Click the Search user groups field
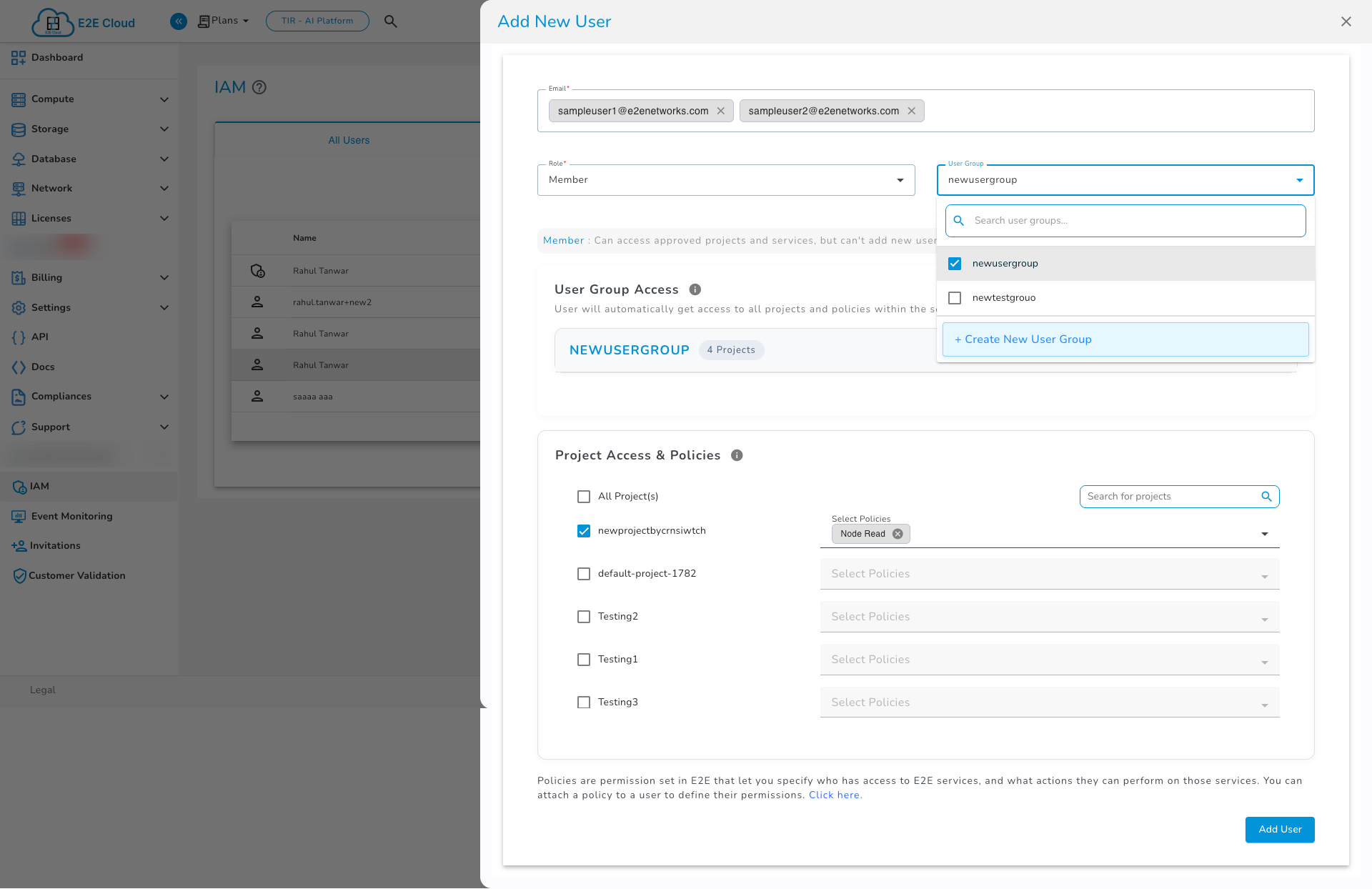 [x=1135, y=221]
